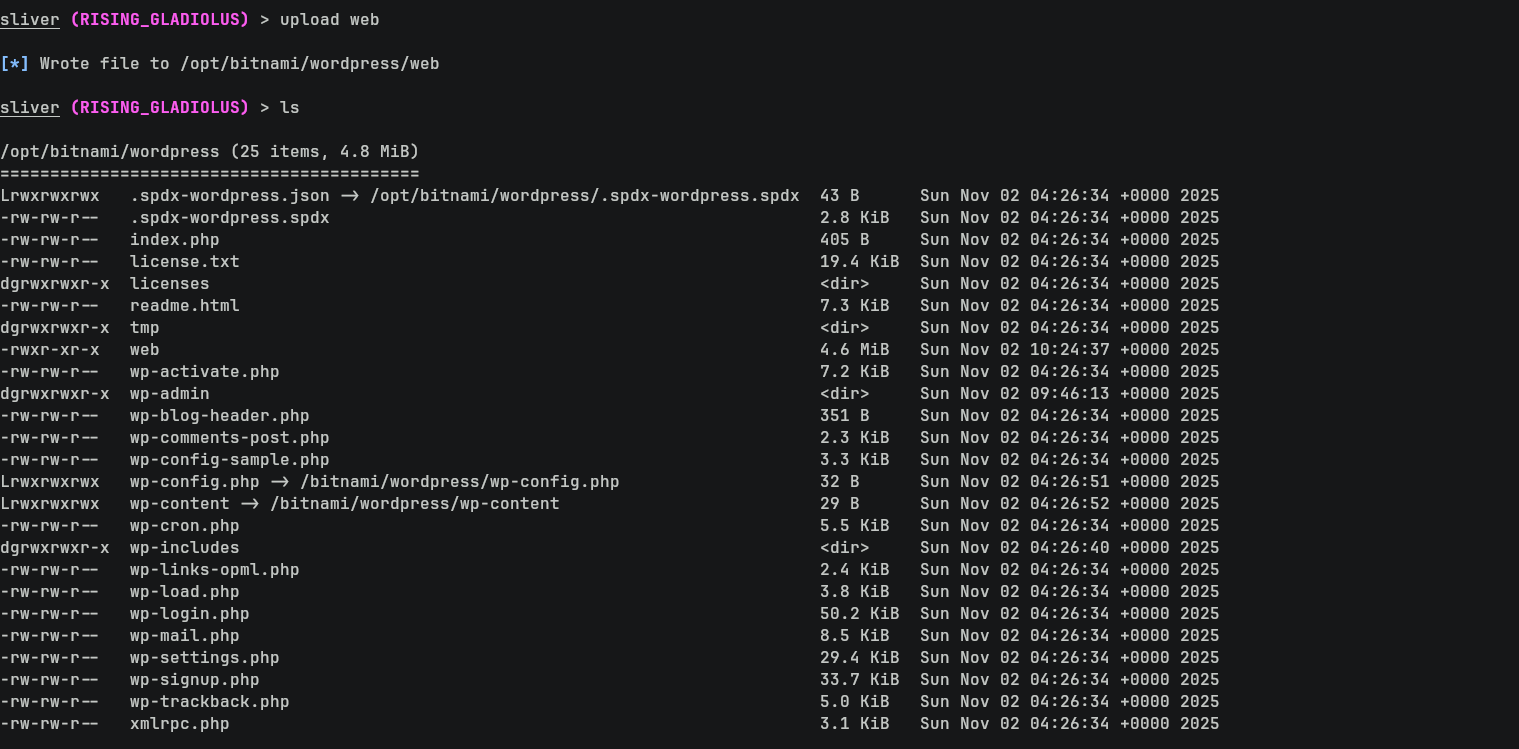Click the wp-settings.php filename
This screenshot has height=749, width=1519.
coord(204,658)
